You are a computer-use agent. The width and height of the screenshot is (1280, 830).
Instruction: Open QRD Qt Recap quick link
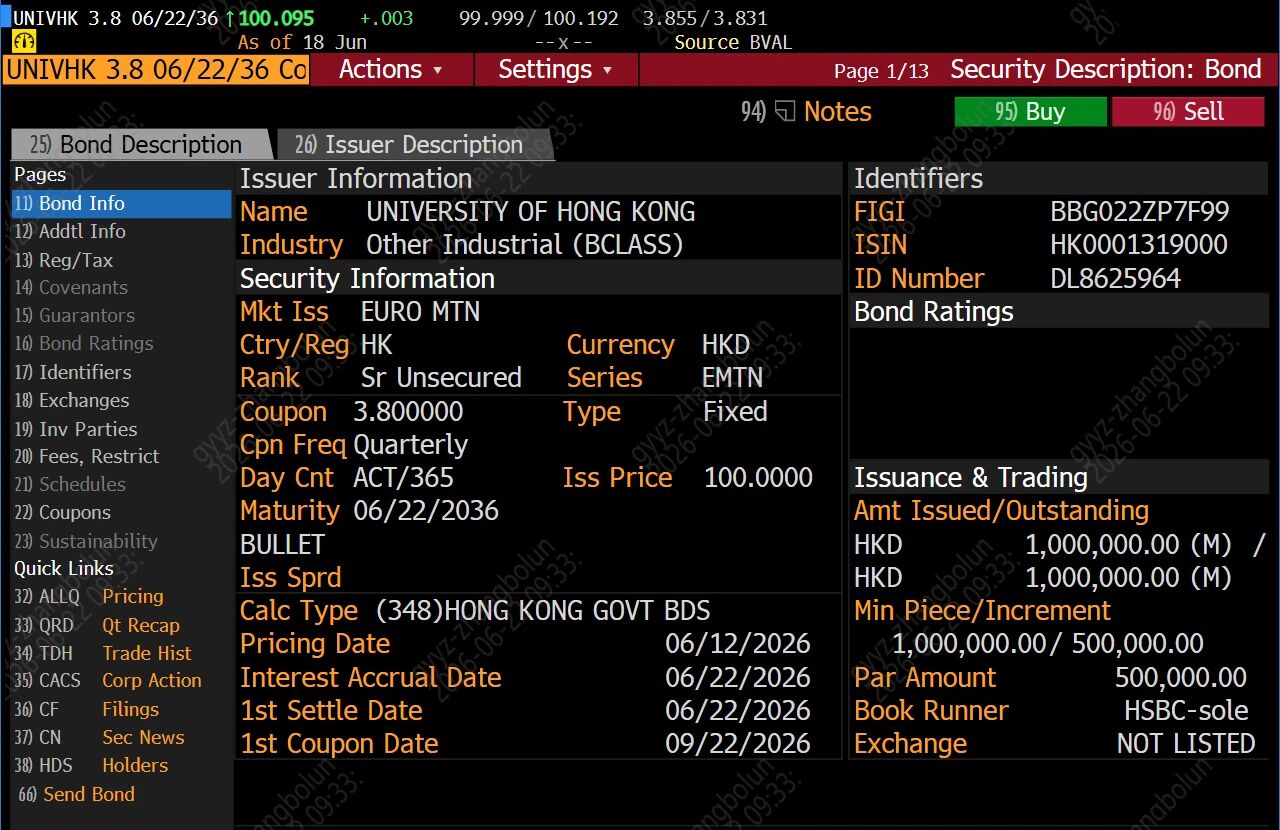97,625
